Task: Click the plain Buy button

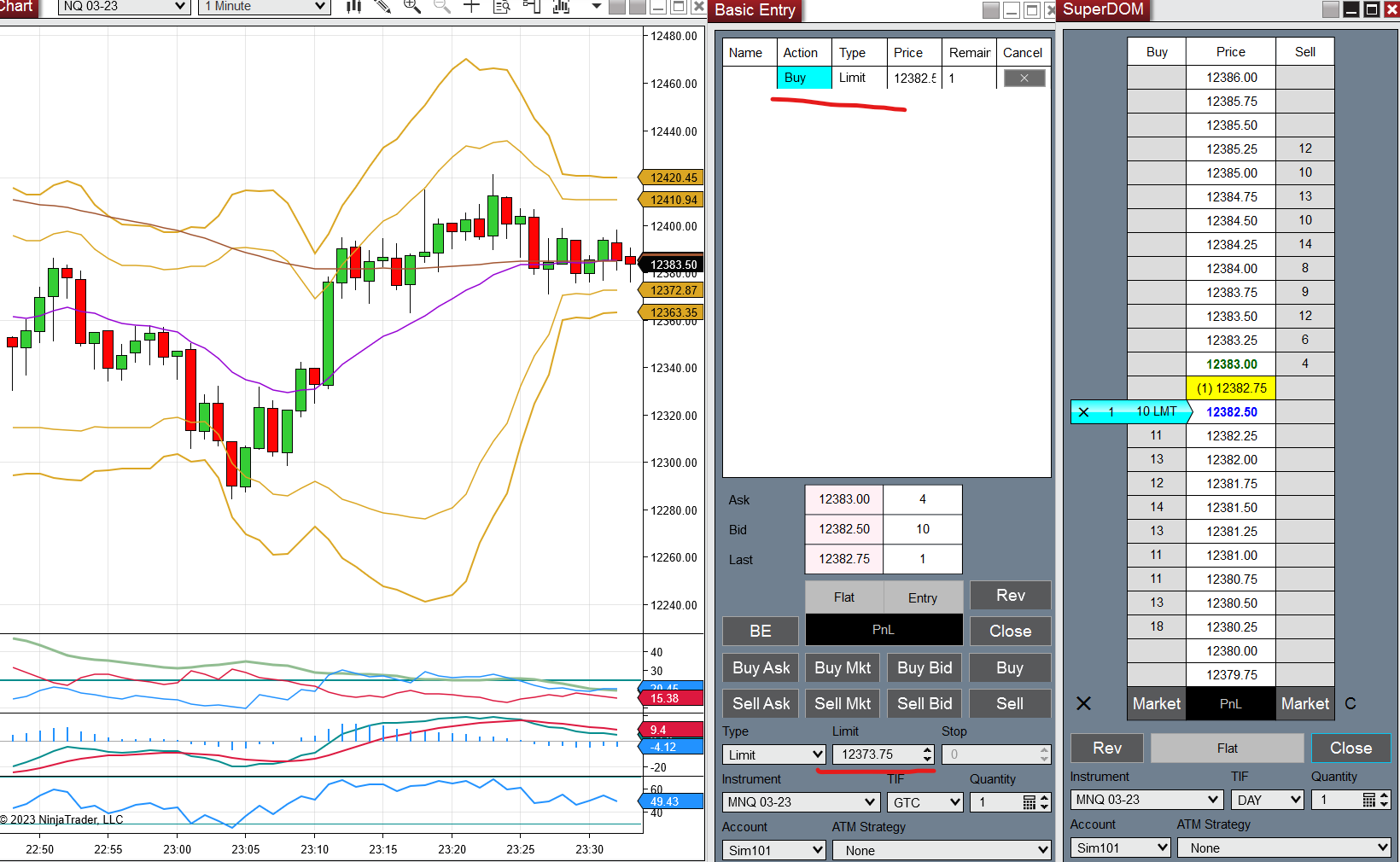Action: pyautogui.click(x=1010, y=667)
